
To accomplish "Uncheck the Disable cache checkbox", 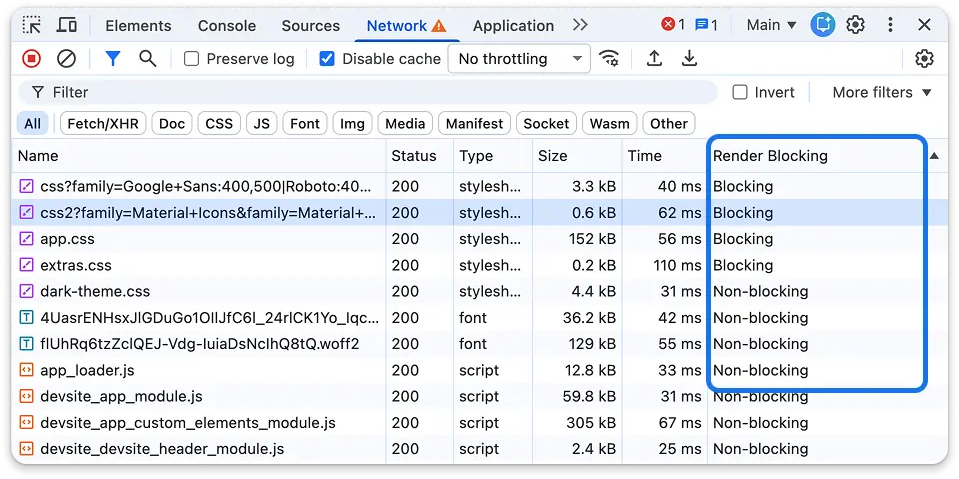I will click(327, 59).
